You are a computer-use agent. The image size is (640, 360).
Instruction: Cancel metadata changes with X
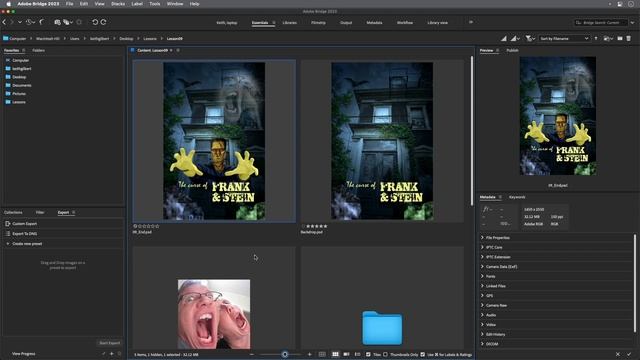[618, 354]
